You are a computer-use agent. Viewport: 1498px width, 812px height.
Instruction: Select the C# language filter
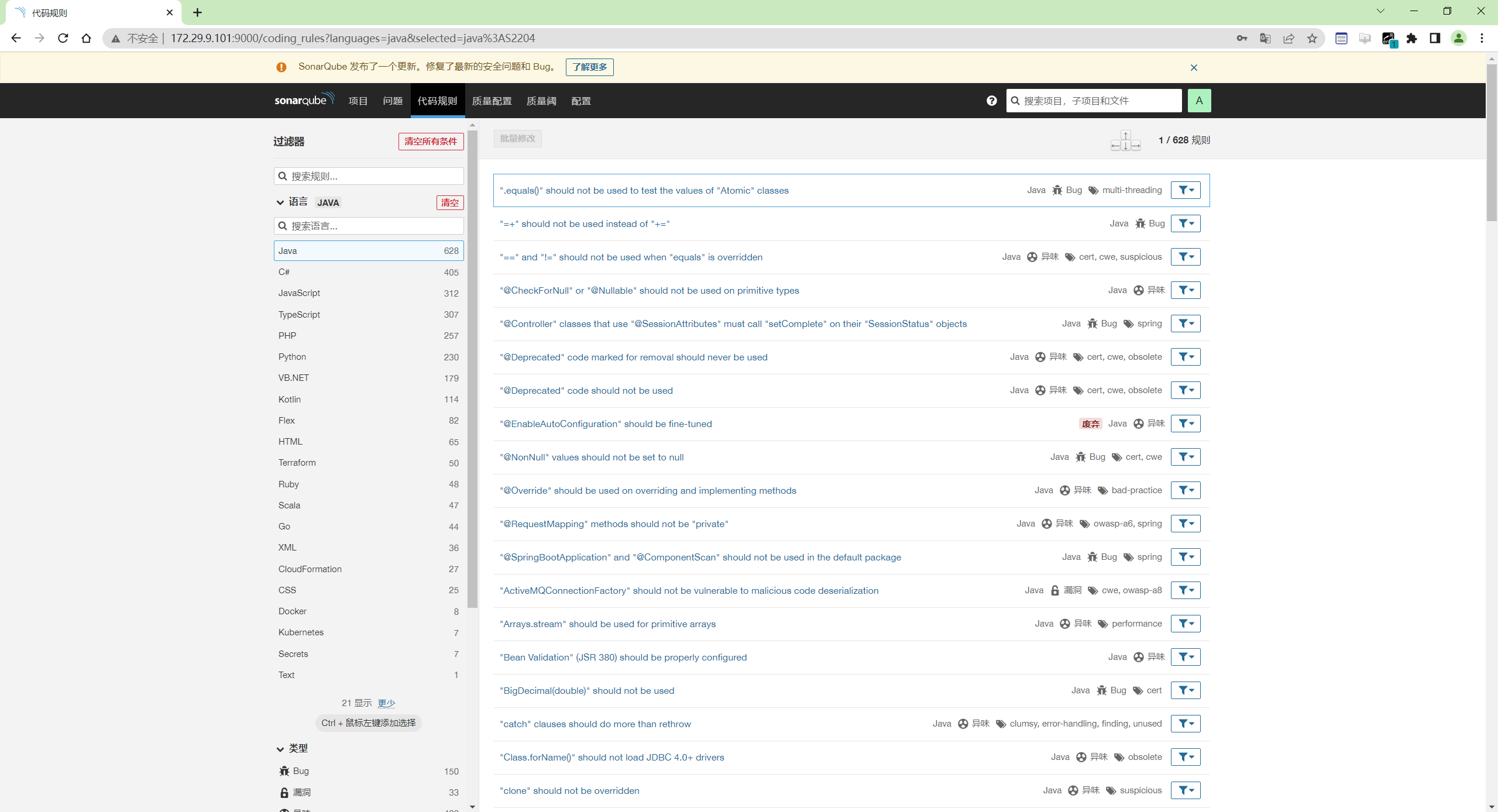pos(369,272)
